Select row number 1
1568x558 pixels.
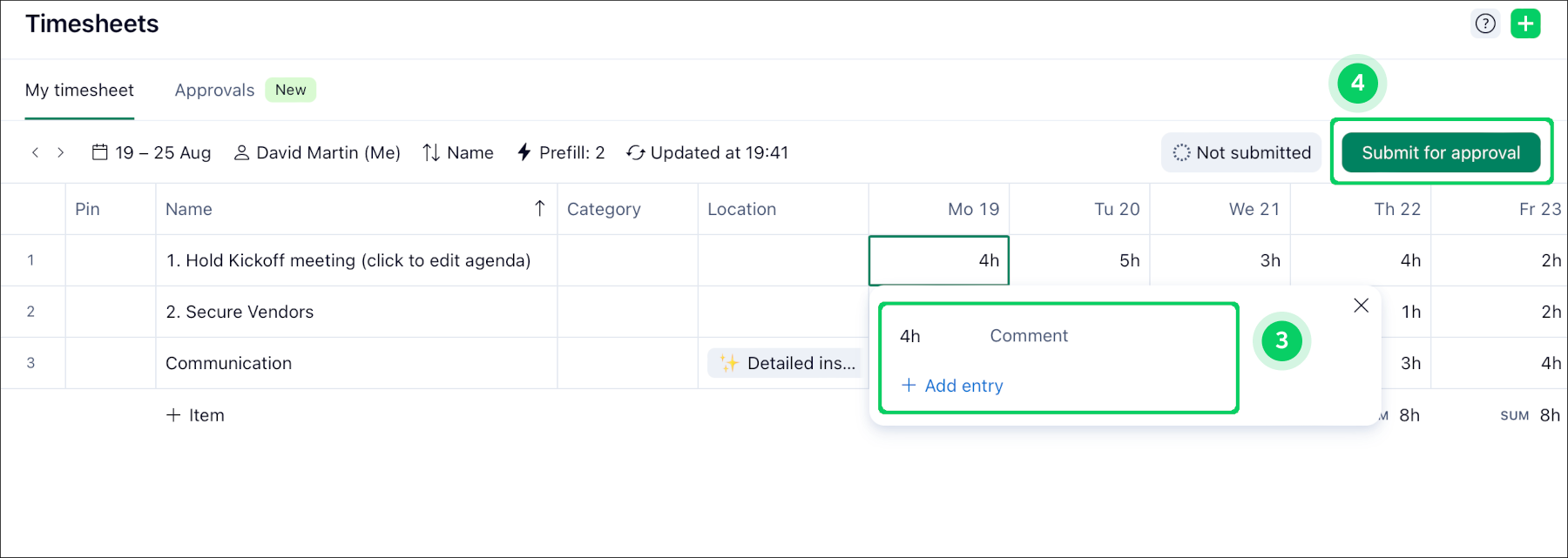30,260
